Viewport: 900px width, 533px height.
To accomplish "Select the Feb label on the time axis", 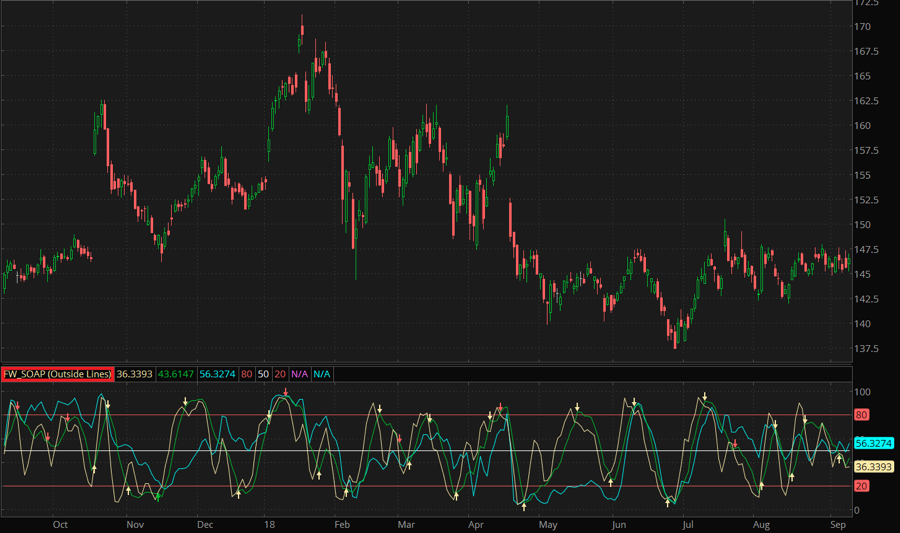I will [341, 524].
